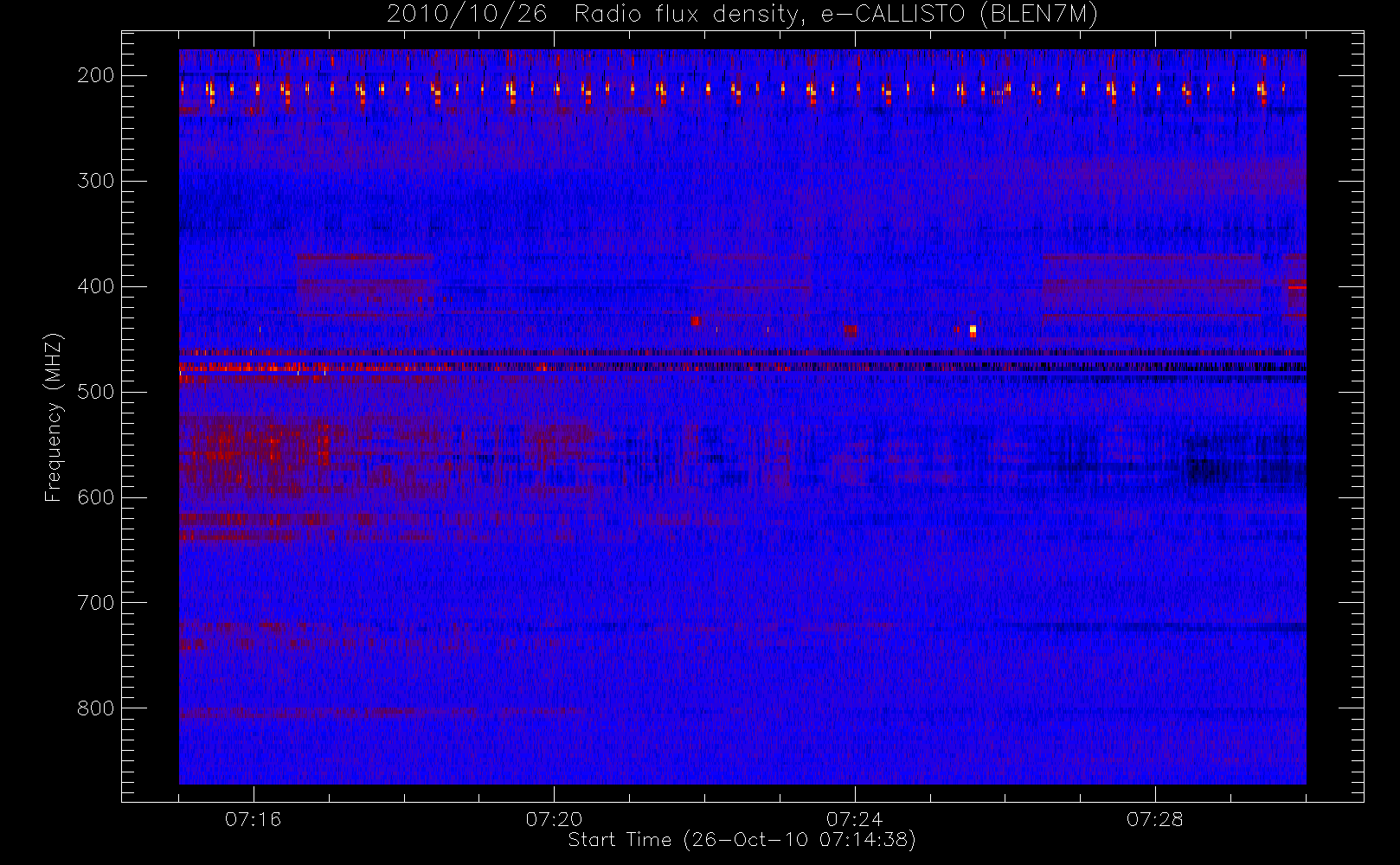The height and width of the screenshot is (865, 1400).
Task: Click the 07:16 time tick label
Action: [254, 819]
